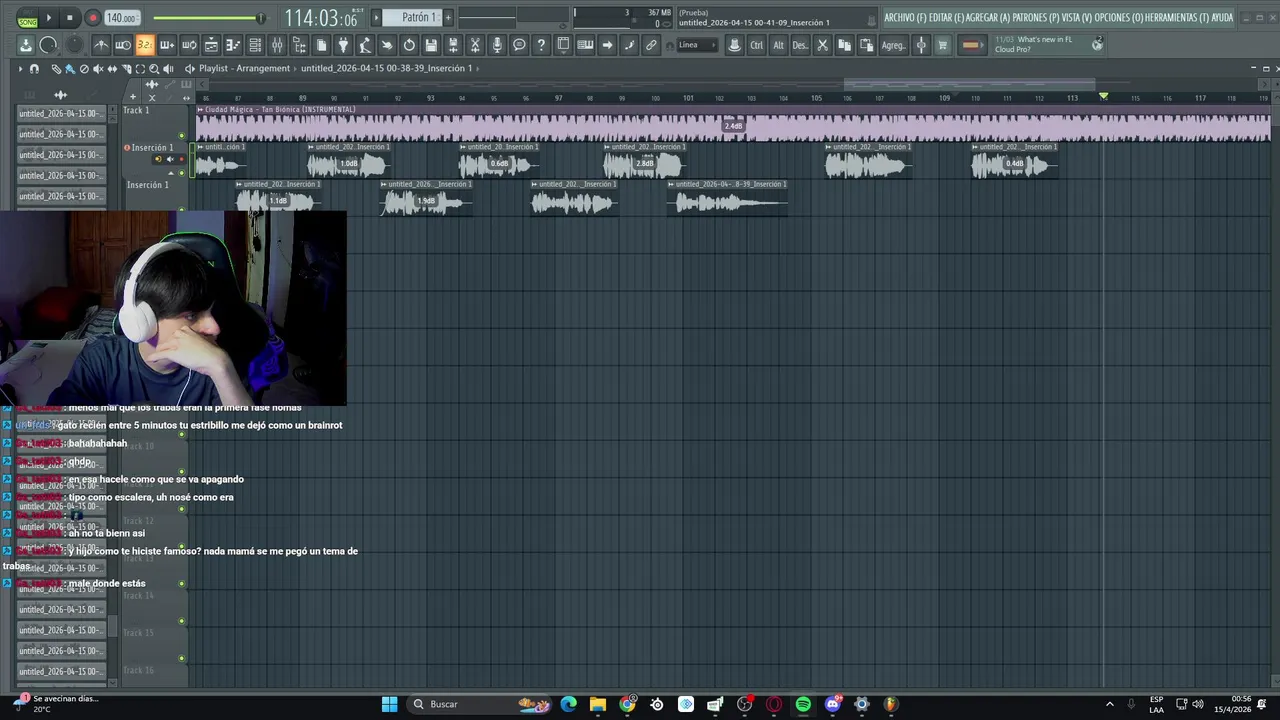The image size is (1280, 720).
Task: Click the microphone one-click recording icon
Action: tap(497, 45)
